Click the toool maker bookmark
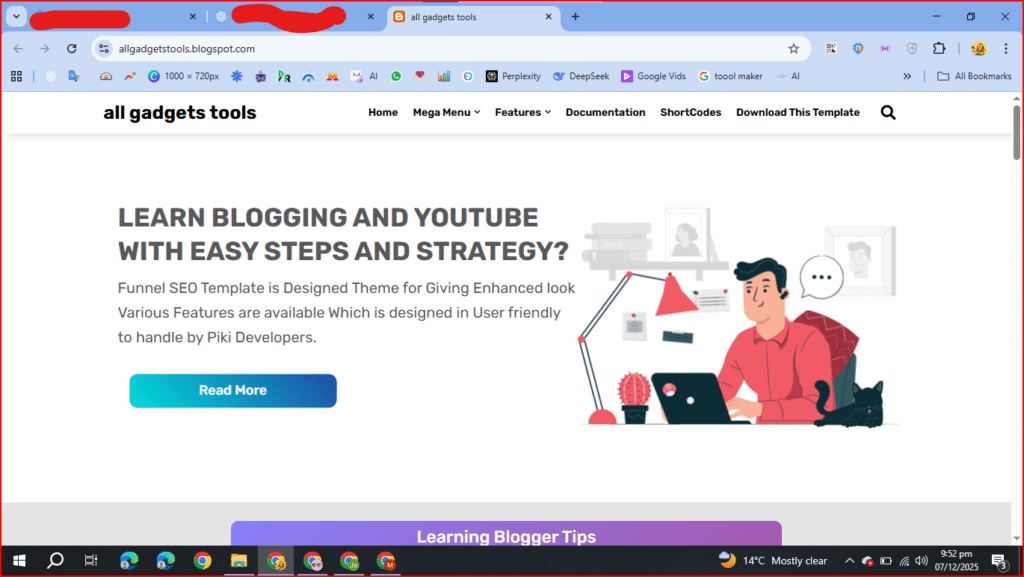Viewport: 1024px width, 577px height. point(731,76)
